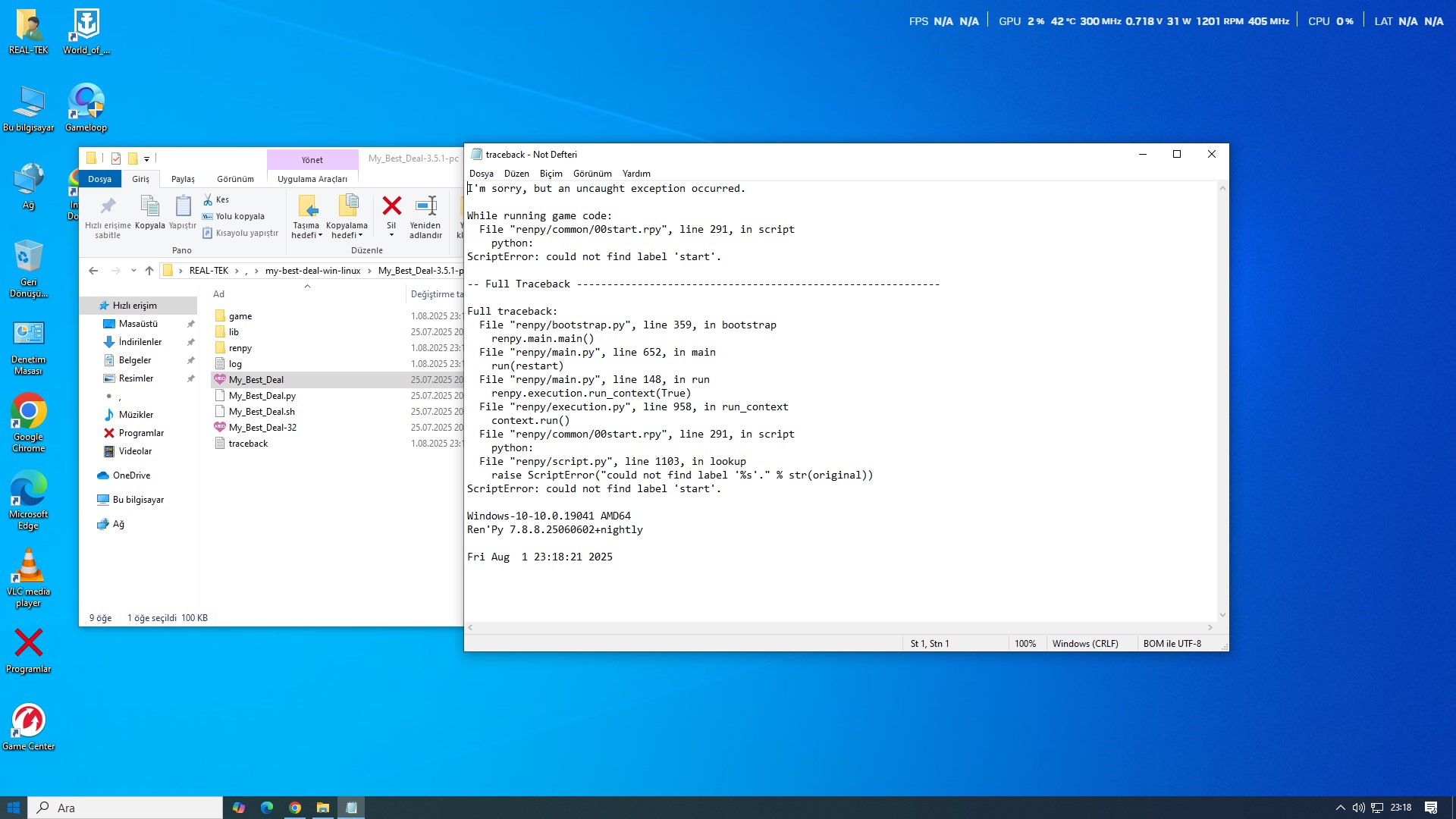Image resolution: width=1456 pixels, height=819 pixels.
Task: Click the red Sil delete icon
Action: pyautogui.click(x=391, y=206)
